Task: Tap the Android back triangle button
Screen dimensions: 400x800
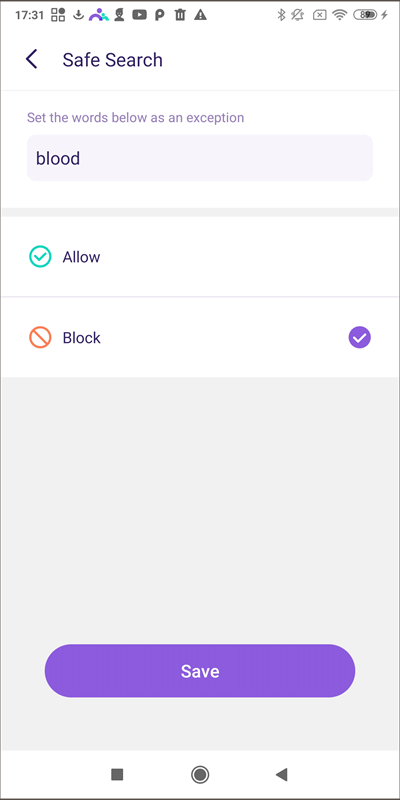Action: (282, 774)
